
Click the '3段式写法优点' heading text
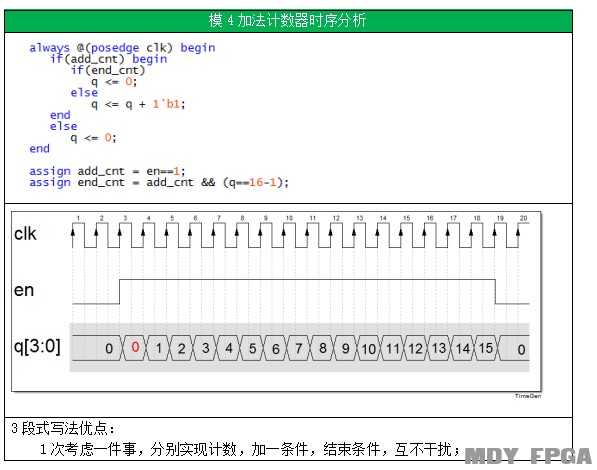point(63,428)
